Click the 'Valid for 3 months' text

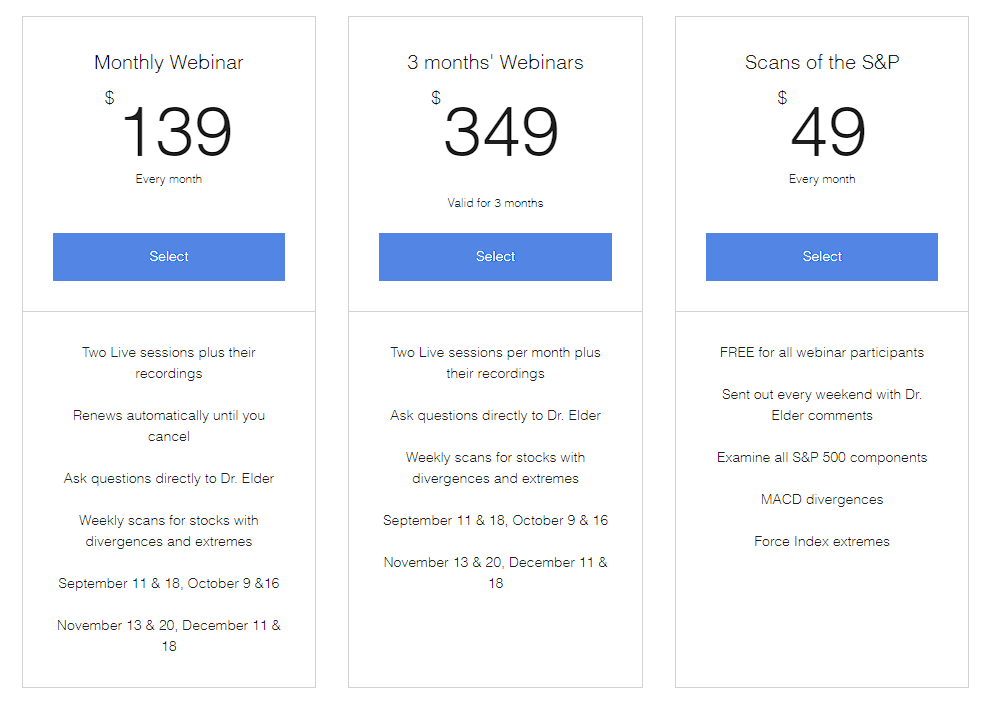(495, 203)
